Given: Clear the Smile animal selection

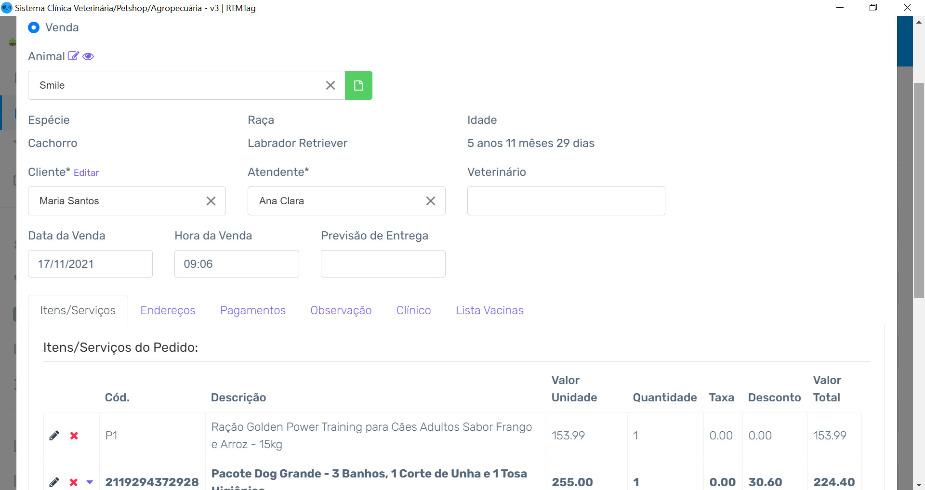Looking at the screenshot, I should (330, 85).
